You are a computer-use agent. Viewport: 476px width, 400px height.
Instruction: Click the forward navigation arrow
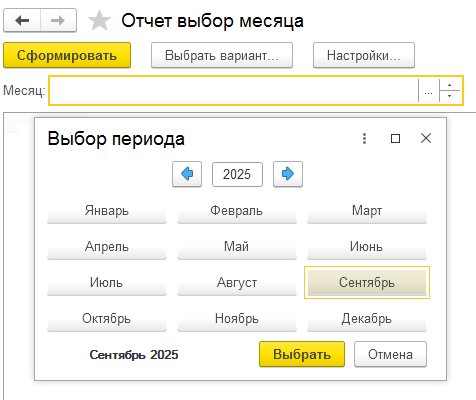(58, 21)
